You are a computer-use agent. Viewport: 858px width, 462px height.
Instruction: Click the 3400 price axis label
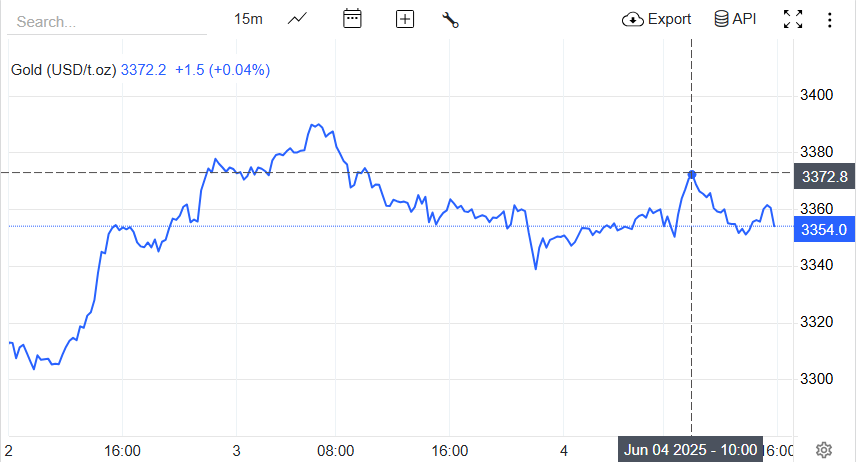coord(817,95)
